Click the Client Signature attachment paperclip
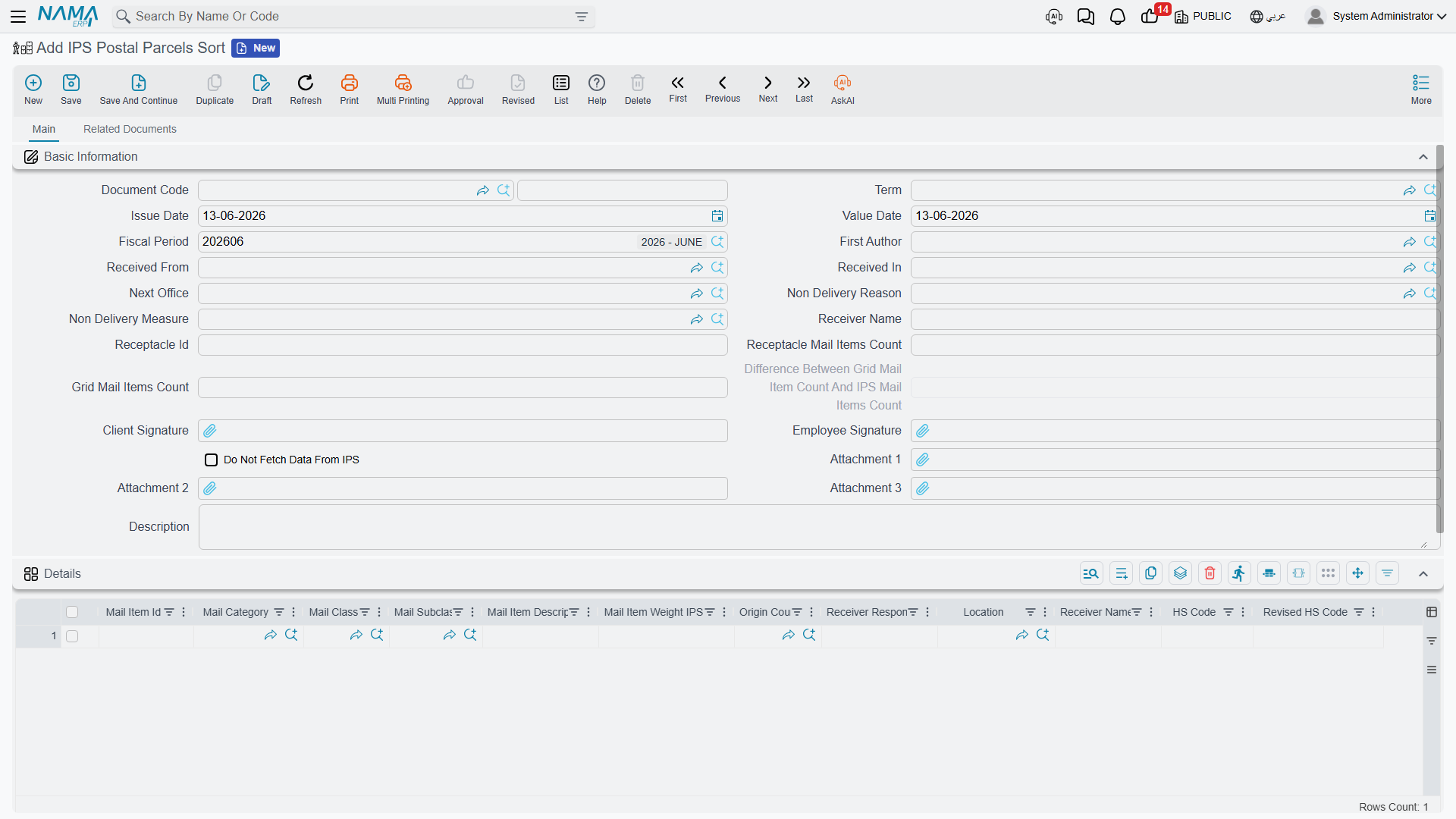This screenshot has width=1456, height=819. tap(210, 431)
